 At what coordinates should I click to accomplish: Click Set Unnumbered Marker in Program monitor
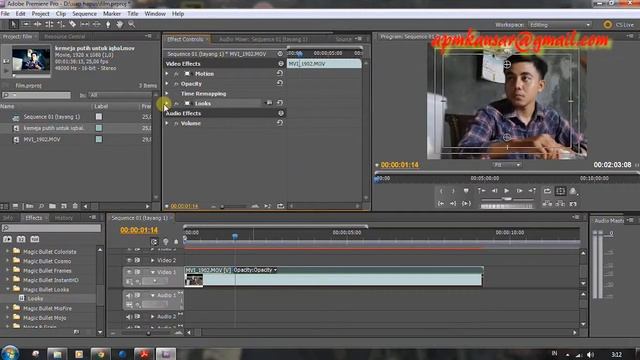[x=466, y=191]
